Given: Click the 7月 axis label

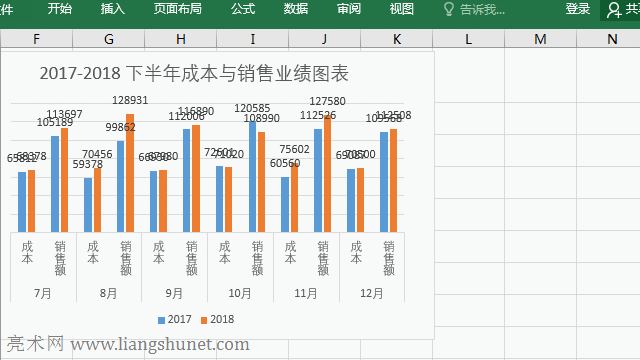Looking at the screenshot, I should coord(43,293).
